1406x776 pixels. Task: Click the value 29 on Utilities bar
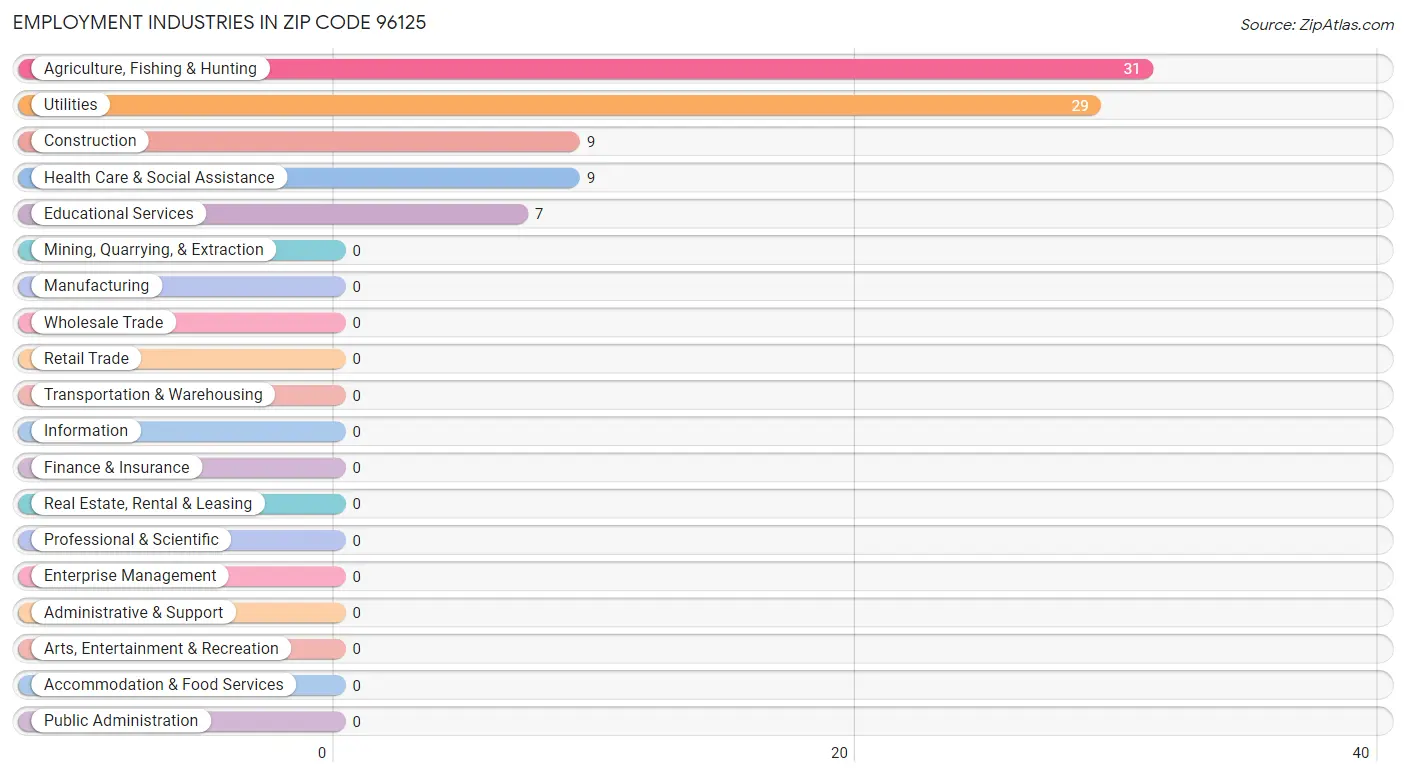pyautogui.click(x=1079, y=105)
